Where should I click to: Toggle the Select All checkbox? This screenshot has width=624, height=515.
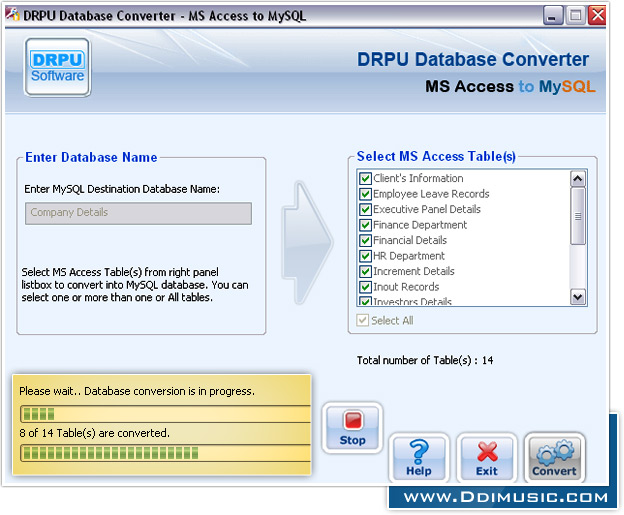[x=363, y=320]
